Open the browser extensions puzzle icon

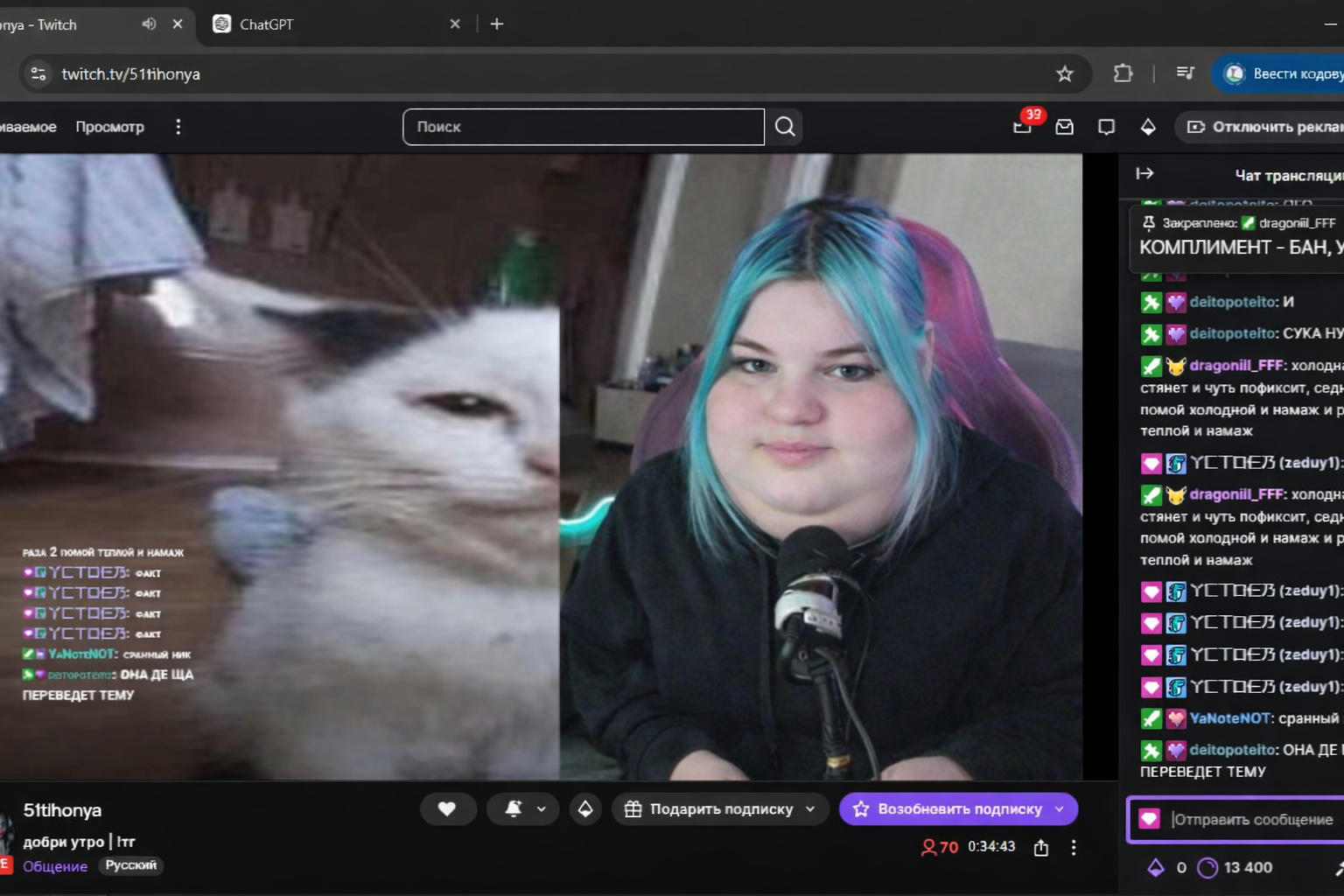click(1123, 73)
